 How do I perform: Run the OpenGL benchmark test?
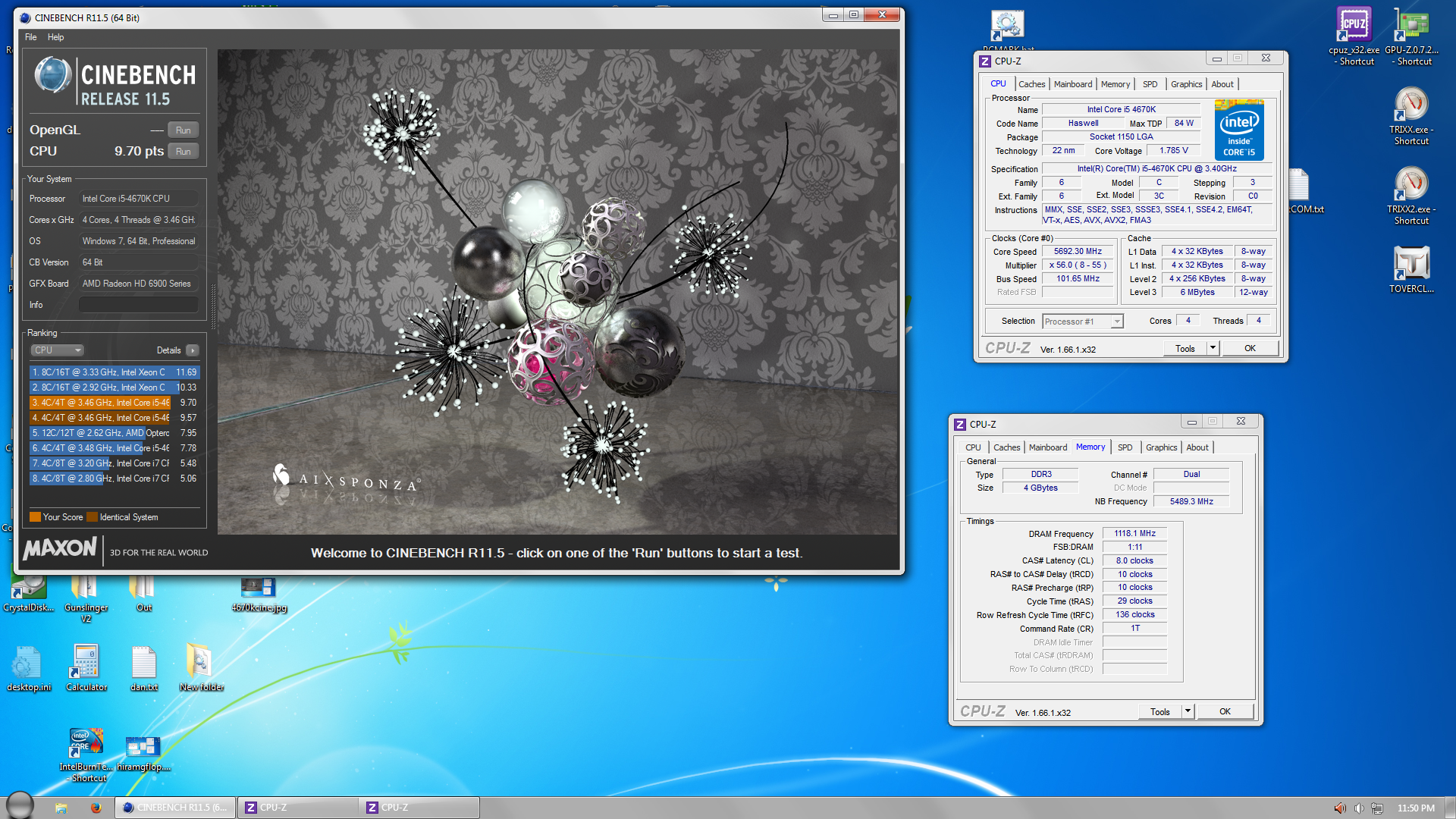click(183, 130)
